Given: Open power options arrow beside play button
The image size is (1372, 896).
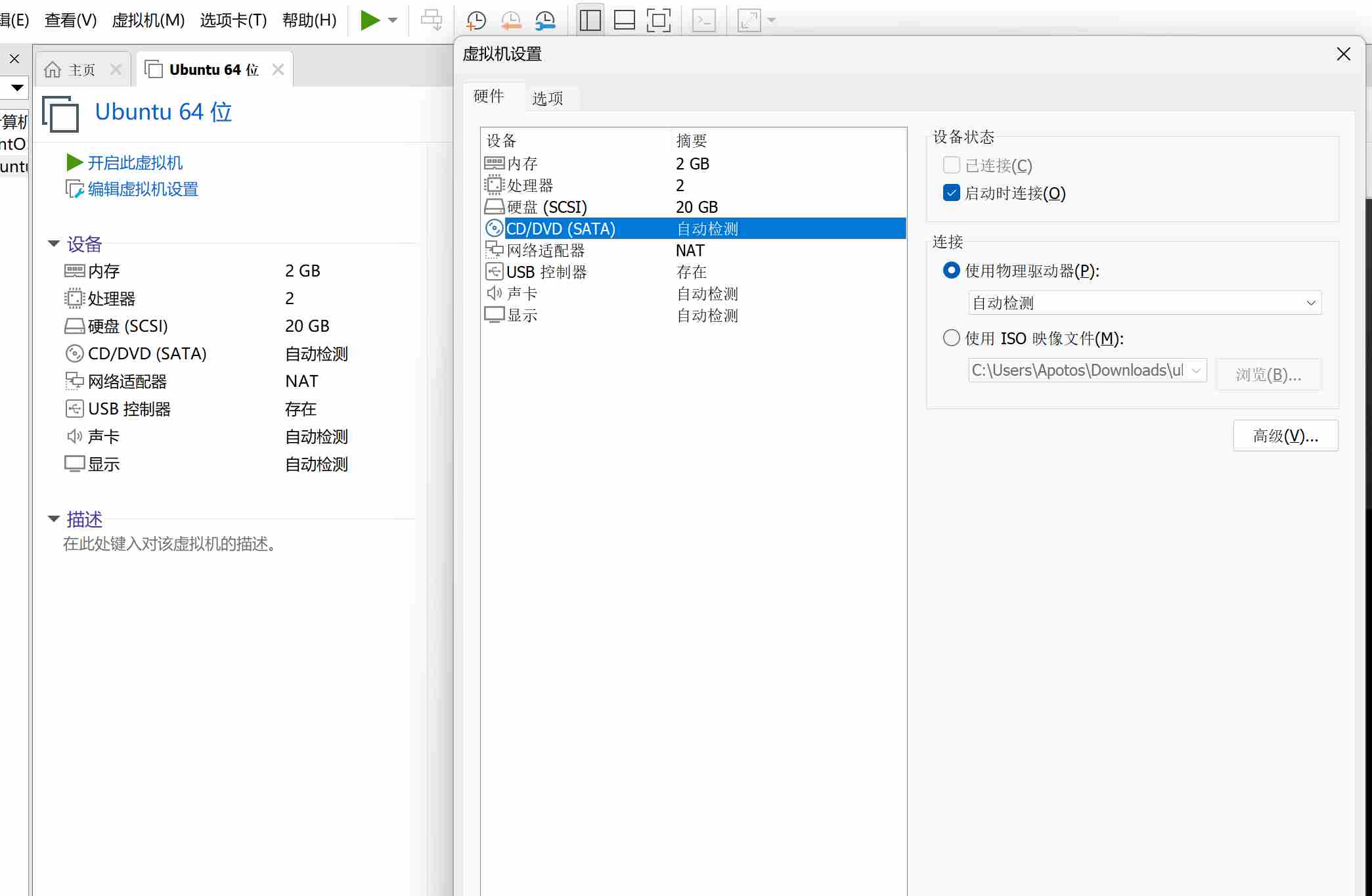Looking at the screenshot, I should click(x=393, y=20).
